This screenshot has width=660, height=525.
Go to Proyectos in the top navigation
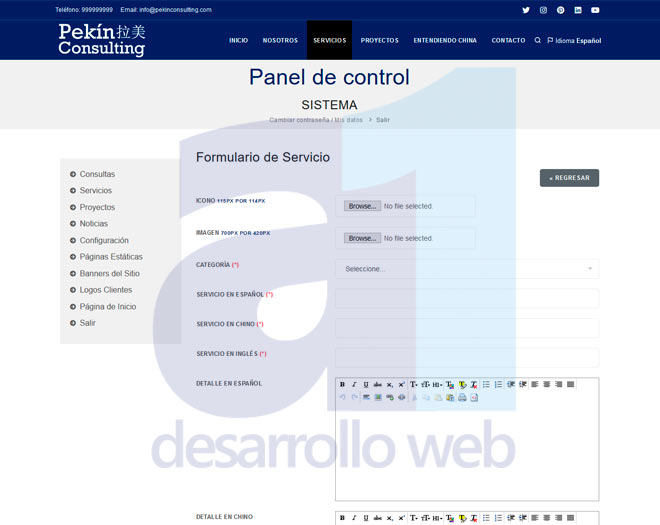[x=380, y=41]
